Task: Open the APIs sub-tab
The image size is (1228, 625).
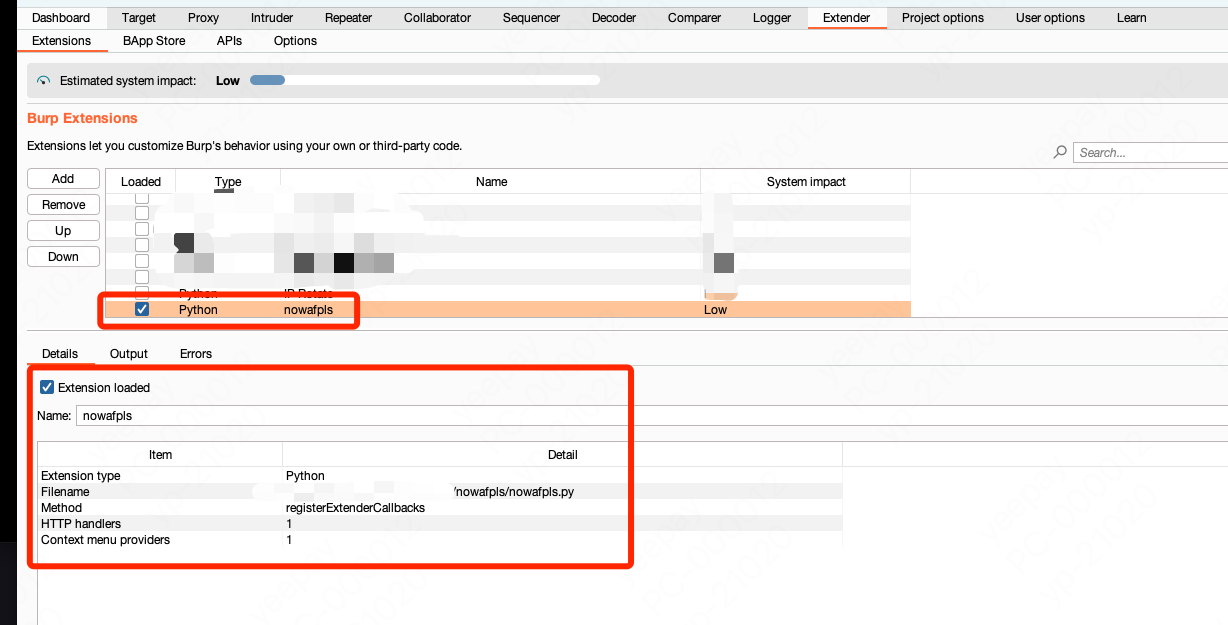Action: (x=229, y=41)
